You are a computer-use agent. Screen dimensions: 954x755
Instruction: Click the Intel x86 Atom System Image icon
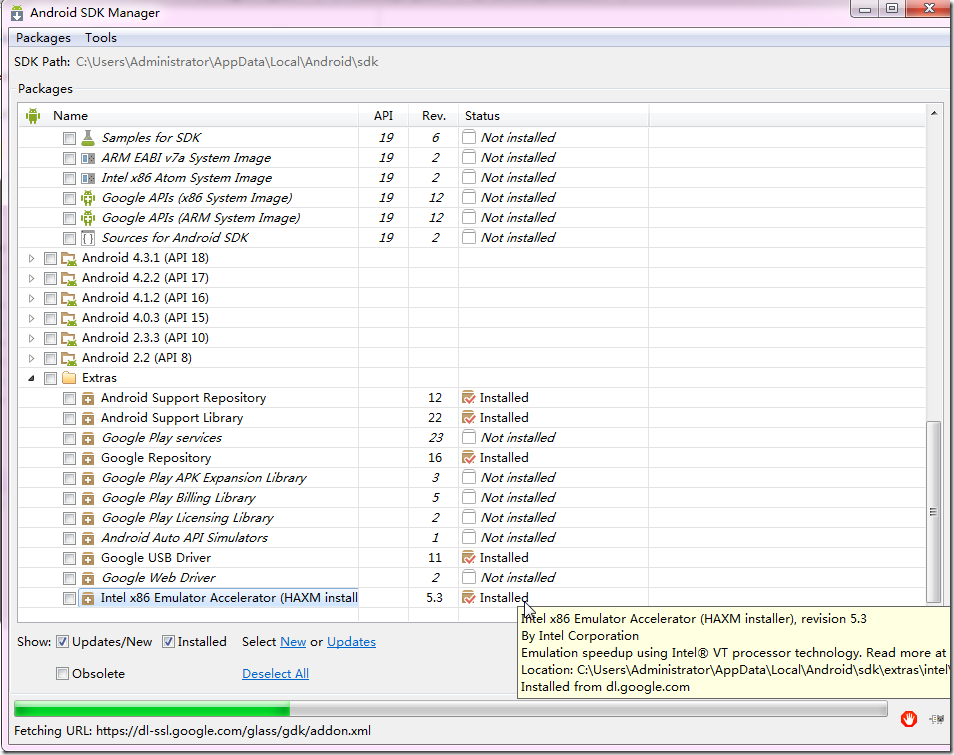pyautogui.click(x=88, y=178)
